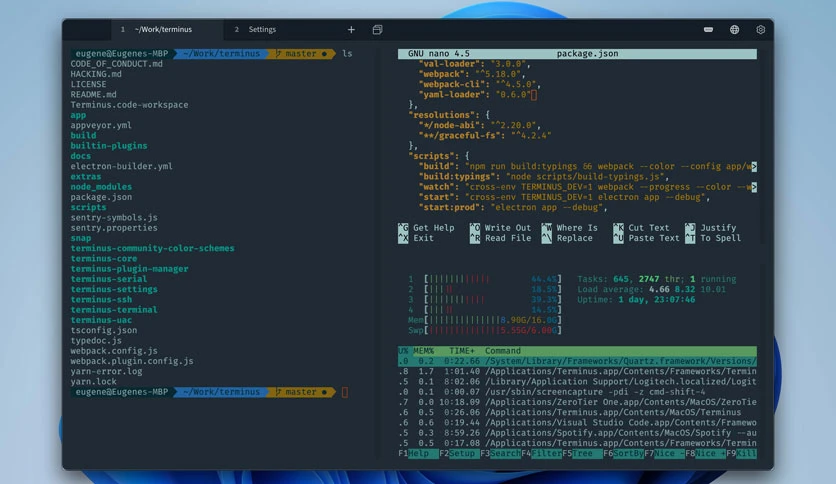Click the "yaml-loader" line in nano
This screenshot has width=836, height=484.
coord(478,95)
